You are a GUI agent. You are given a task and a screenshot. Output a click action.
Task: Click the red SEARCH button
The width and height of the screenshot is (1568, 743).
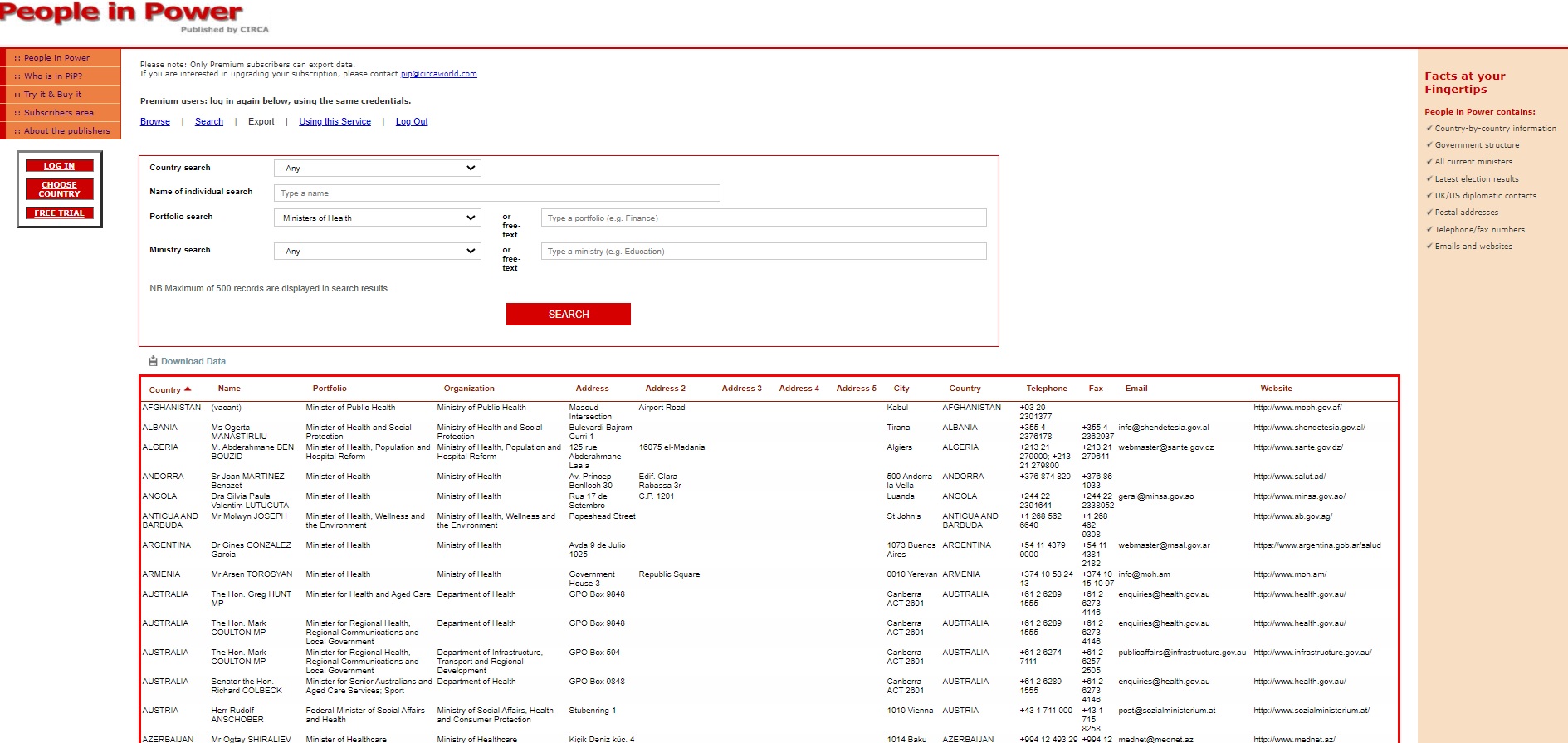point(569,314)
